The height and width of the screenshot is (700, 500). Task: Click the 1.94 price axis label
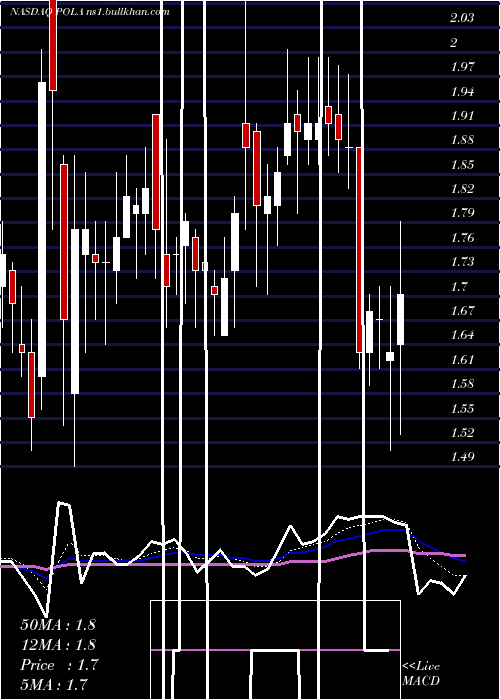[462, 92]
